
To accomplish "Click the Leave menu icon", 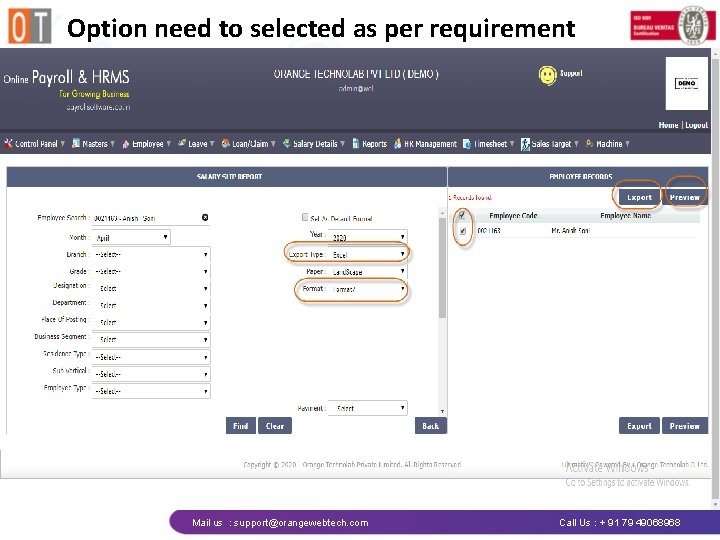I will [182, 143].
